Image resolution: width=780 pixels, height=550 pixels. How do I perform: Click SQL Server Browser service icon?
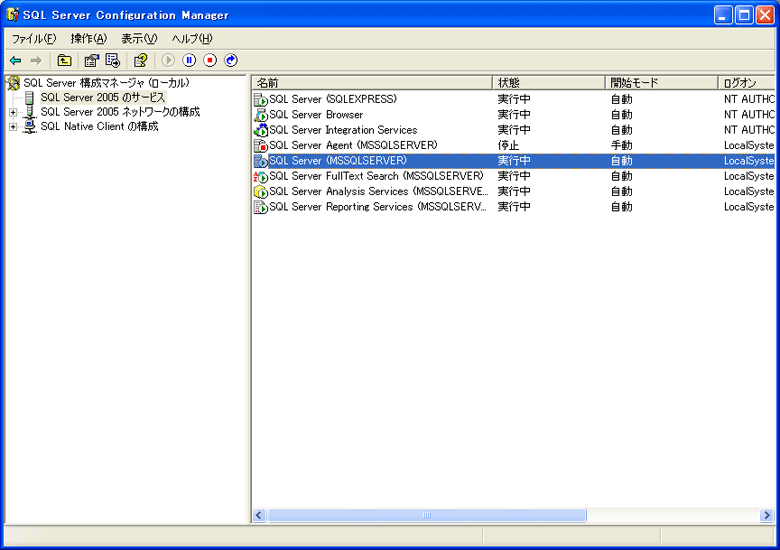click(261, 115)
